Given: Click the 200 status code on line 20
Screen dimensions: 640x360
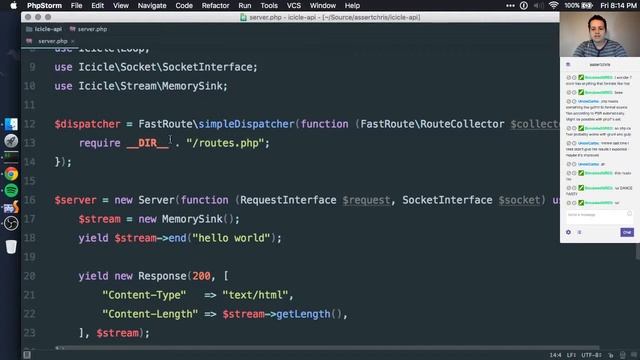Looking at the screenshot, I should (x=201, y=276).
